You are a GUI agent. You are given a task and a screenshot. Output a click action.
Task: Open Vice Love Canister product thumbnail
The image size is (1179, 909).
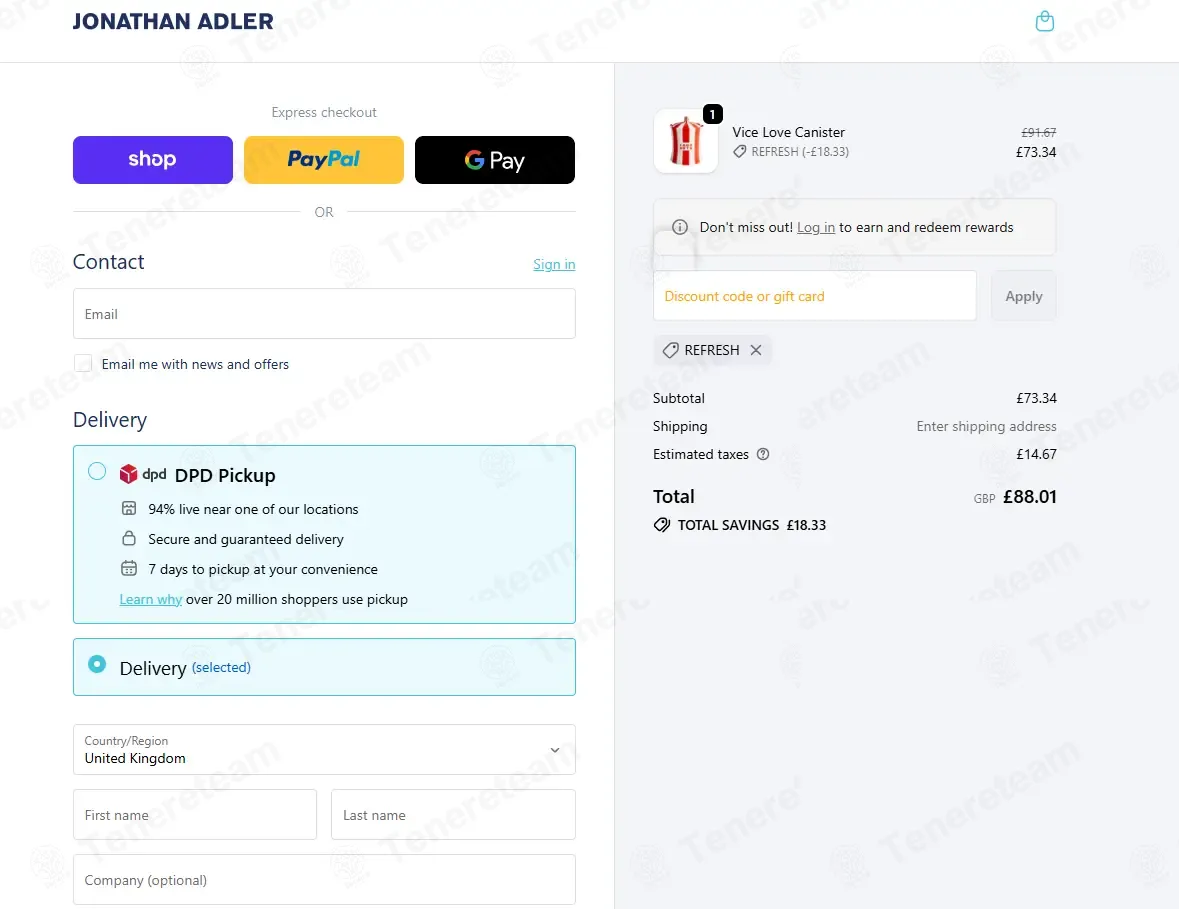tap(685, 141)
